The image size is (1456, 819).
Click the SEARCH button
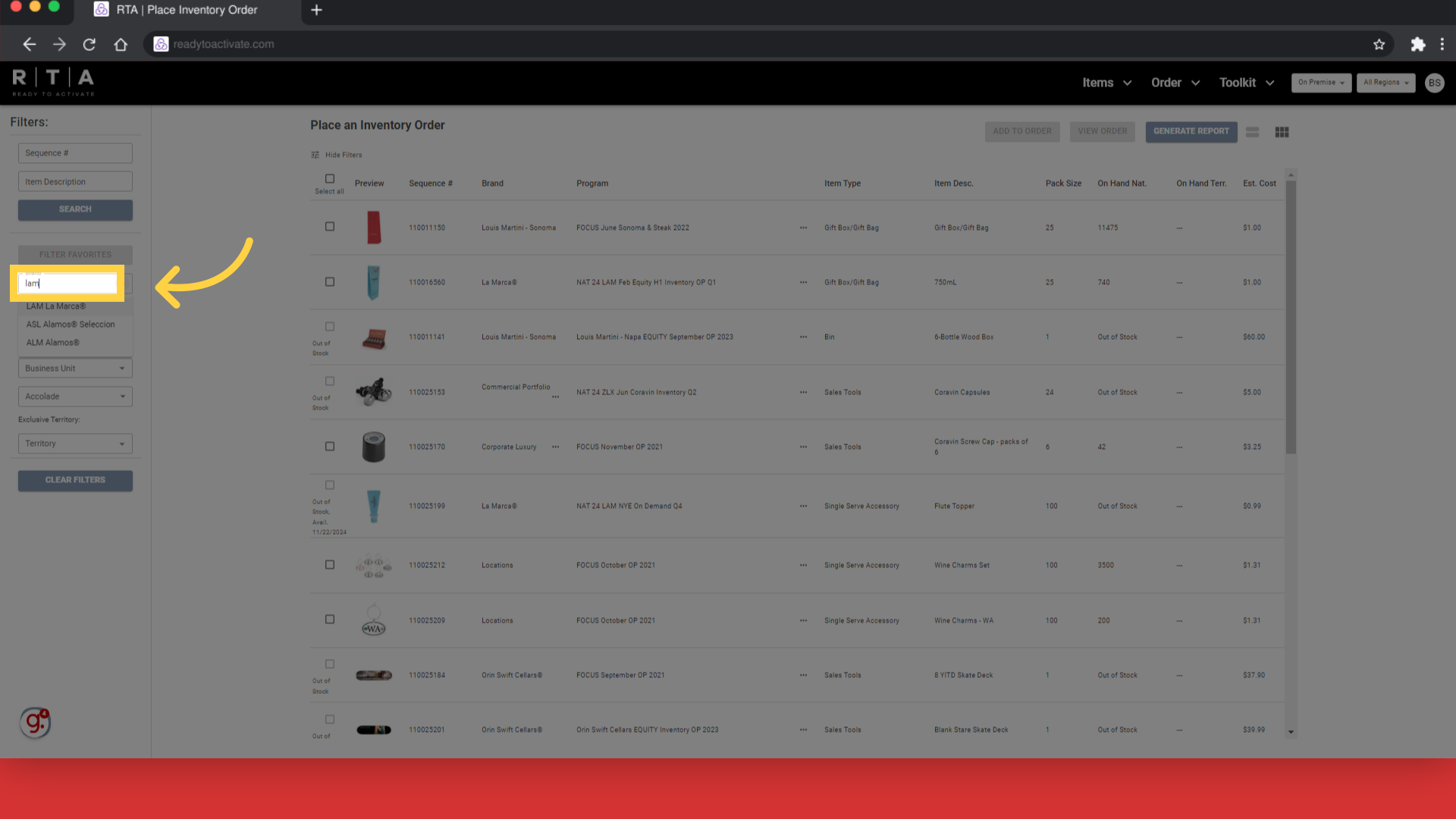click(75, 209)
